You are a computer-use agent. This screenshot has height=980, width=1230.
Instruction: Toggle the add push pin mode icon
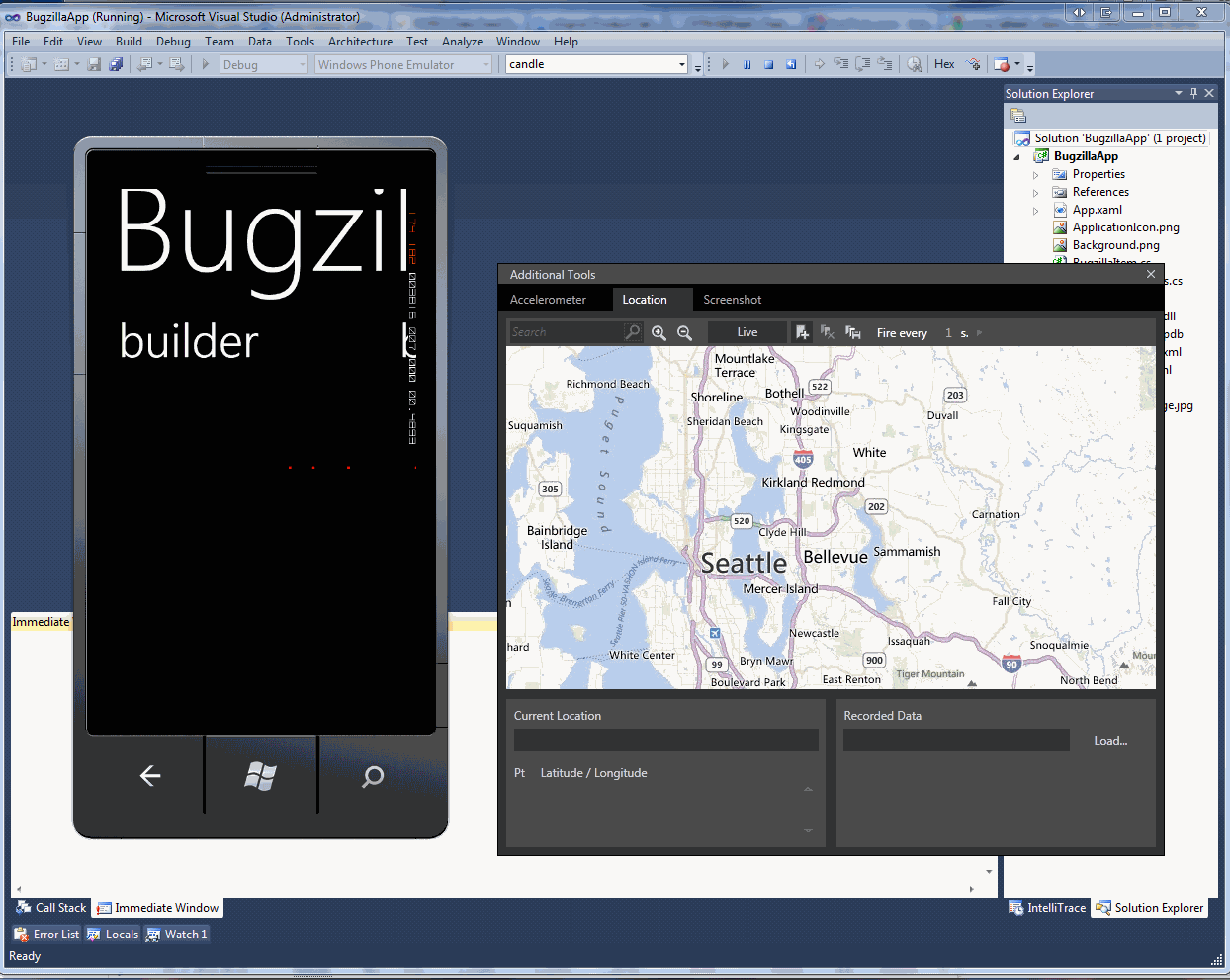pos(802,332)
